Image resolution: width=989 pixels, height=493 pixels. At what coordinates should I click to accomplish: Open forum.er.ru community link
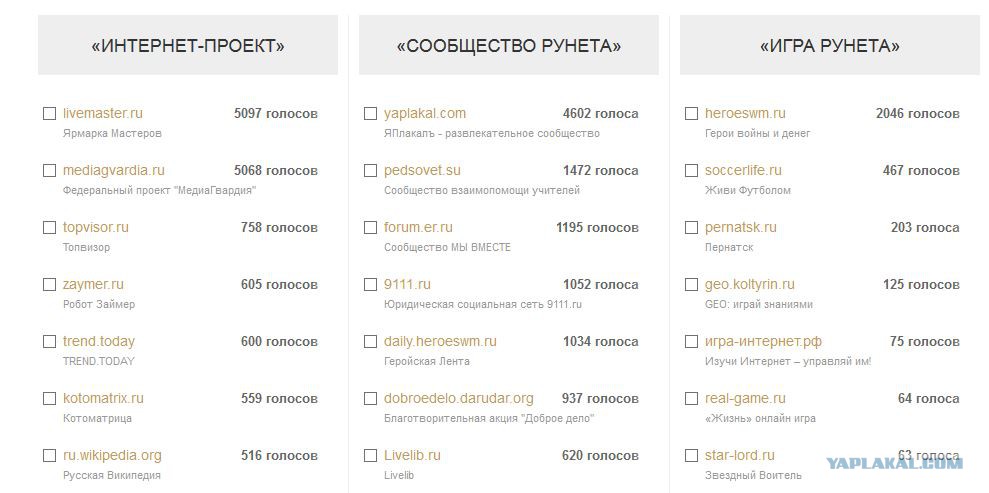[x=418, y=228]
